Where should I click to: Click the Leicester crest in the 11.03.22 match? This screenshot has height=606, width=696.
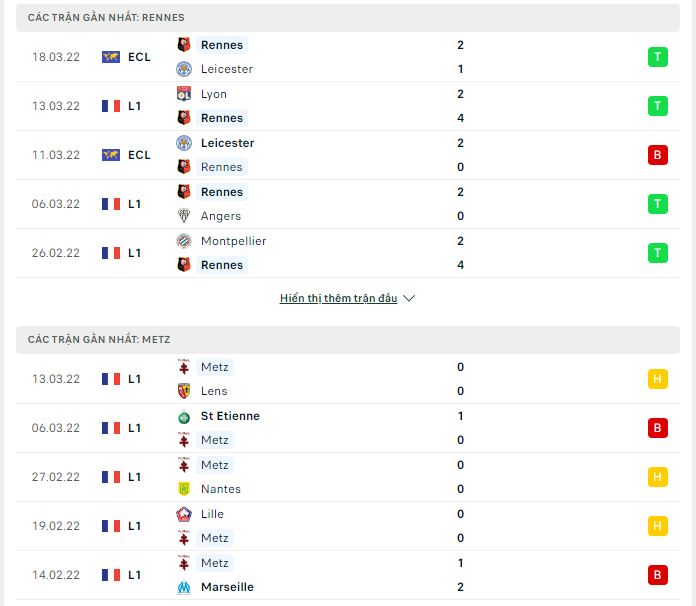(184, 143)
